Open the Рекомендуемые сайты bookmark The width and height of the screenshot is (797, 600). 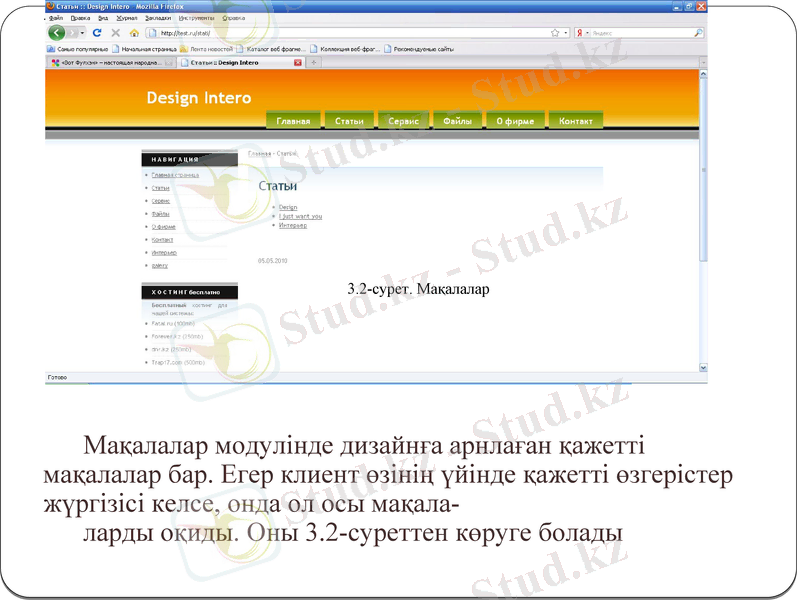pos(419,49)
